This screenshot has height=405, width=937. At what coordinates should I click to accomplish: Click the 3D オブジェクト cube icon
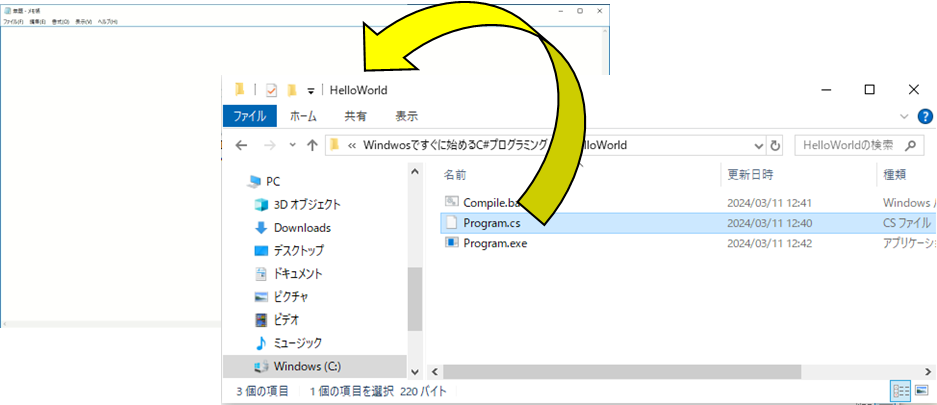pyautogui.click(x=261, y=204)
